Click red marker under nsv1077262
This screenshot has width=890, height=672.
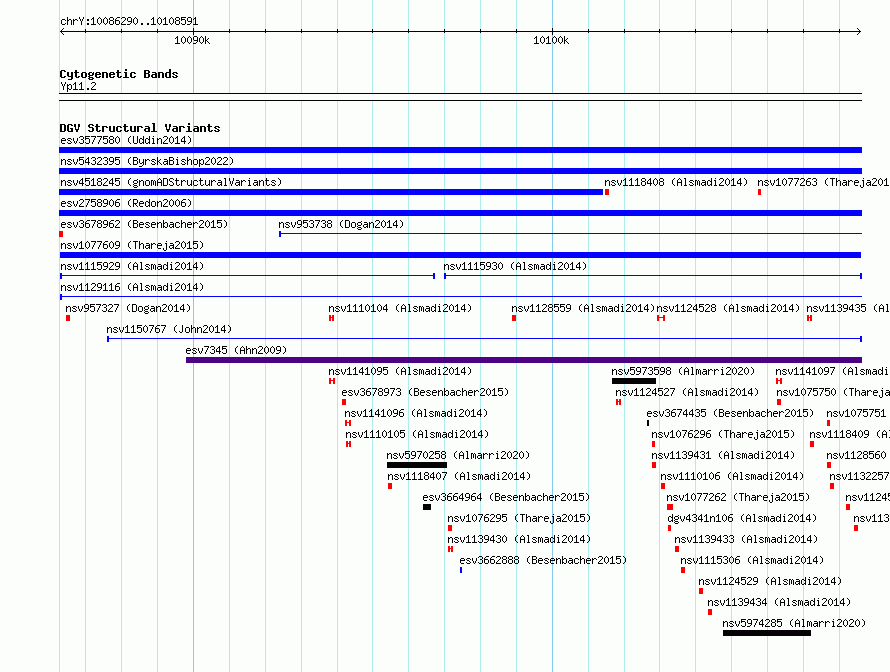click(670, 507)
